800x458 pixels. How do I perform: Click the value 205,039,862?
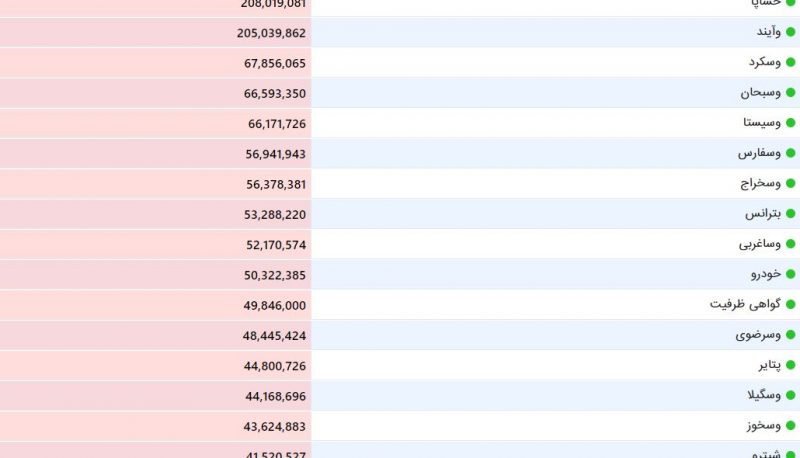(271, 33)
